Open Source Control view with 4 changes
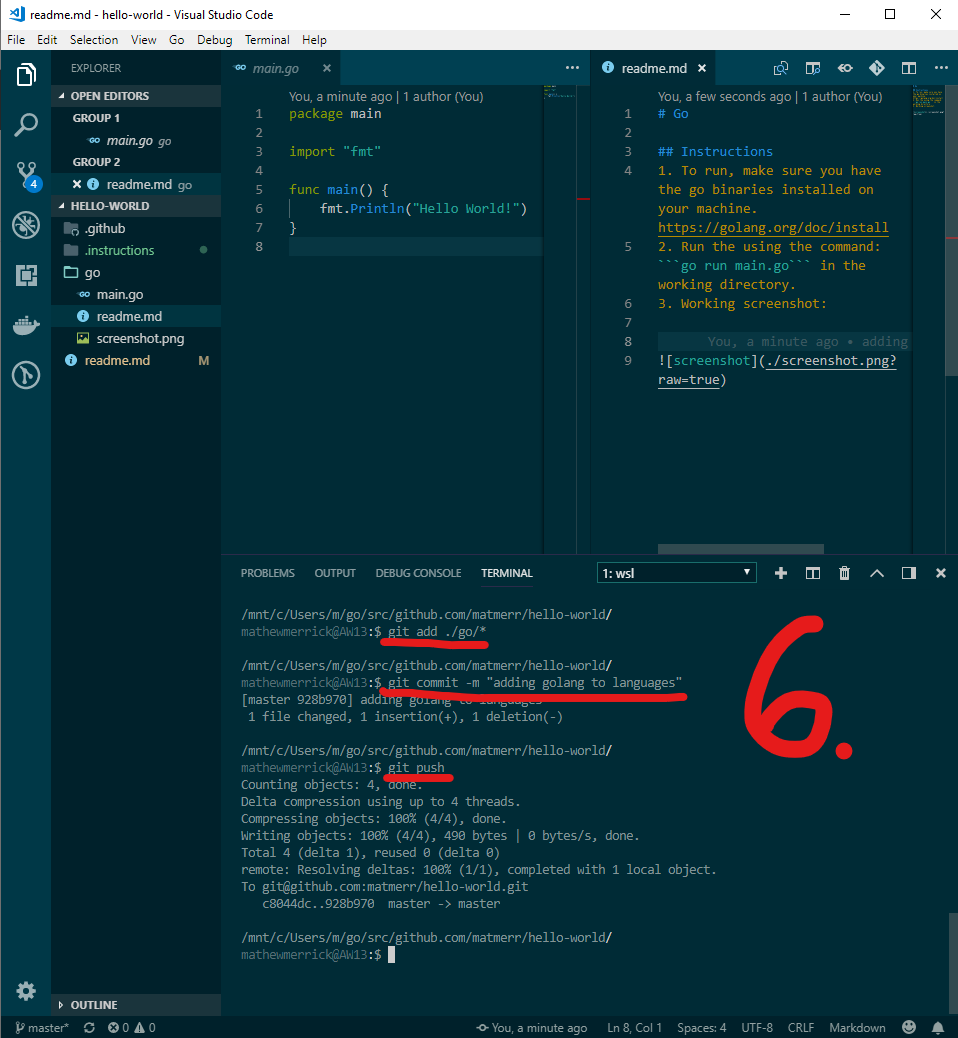 (27, 175)
